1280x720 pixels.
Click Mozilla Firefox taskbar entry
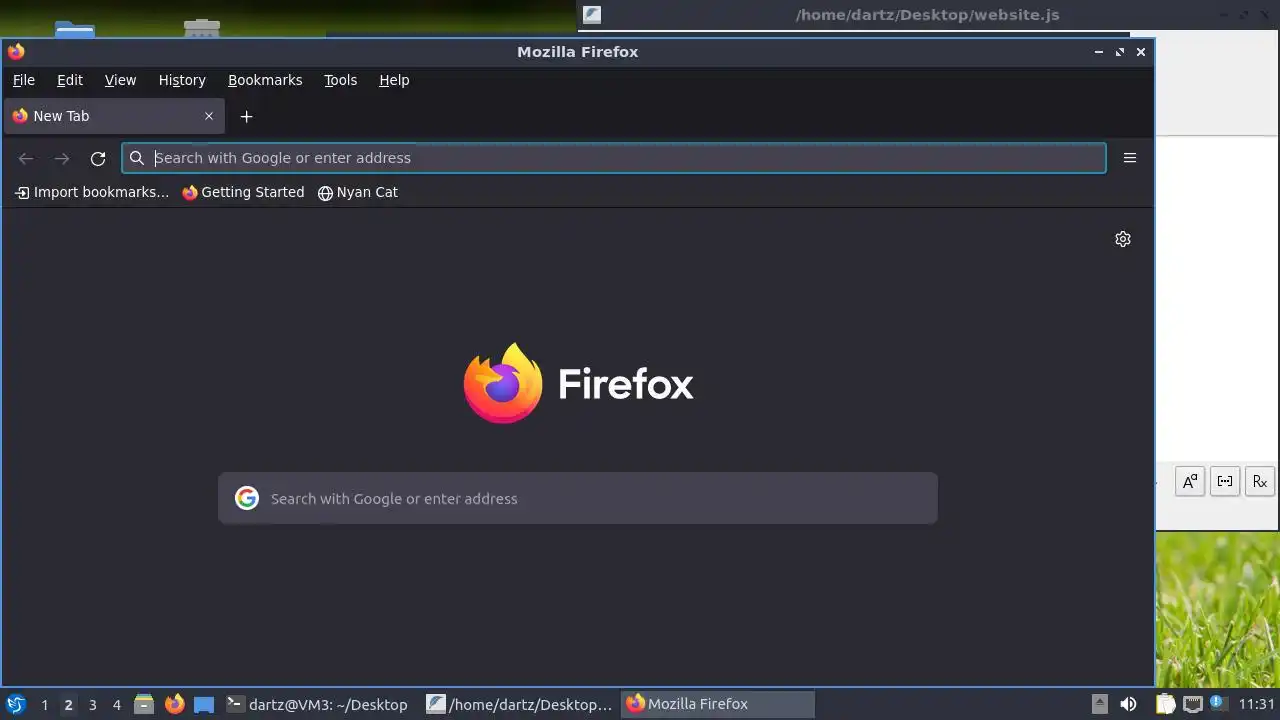click(718, 704)
